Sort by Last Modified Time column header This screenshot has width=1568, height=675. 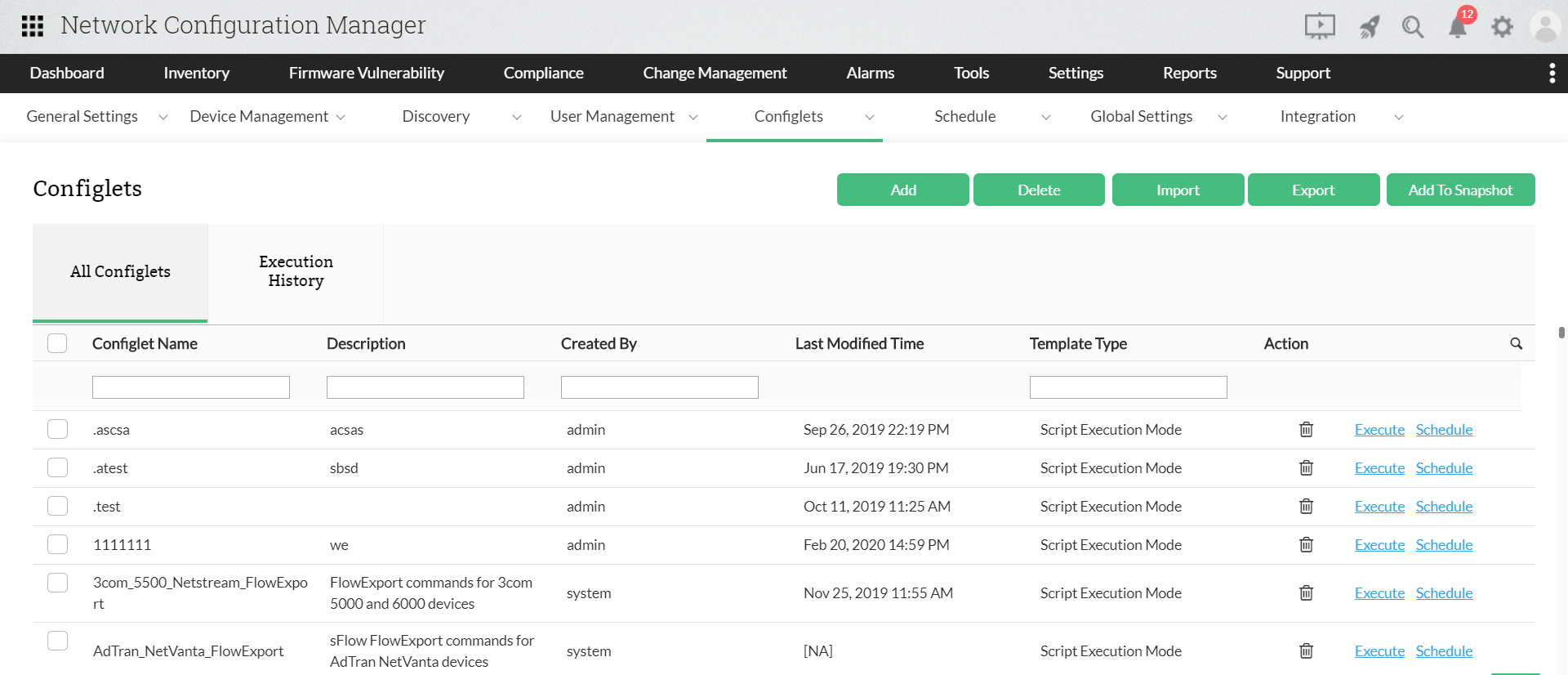(x=859, y=343)
